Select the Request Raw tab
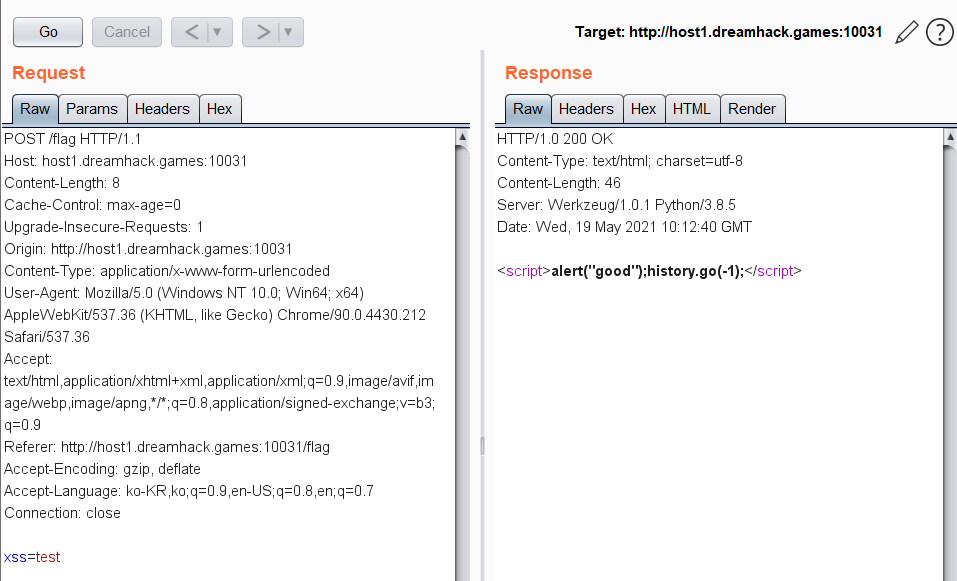 pos(35,109)
